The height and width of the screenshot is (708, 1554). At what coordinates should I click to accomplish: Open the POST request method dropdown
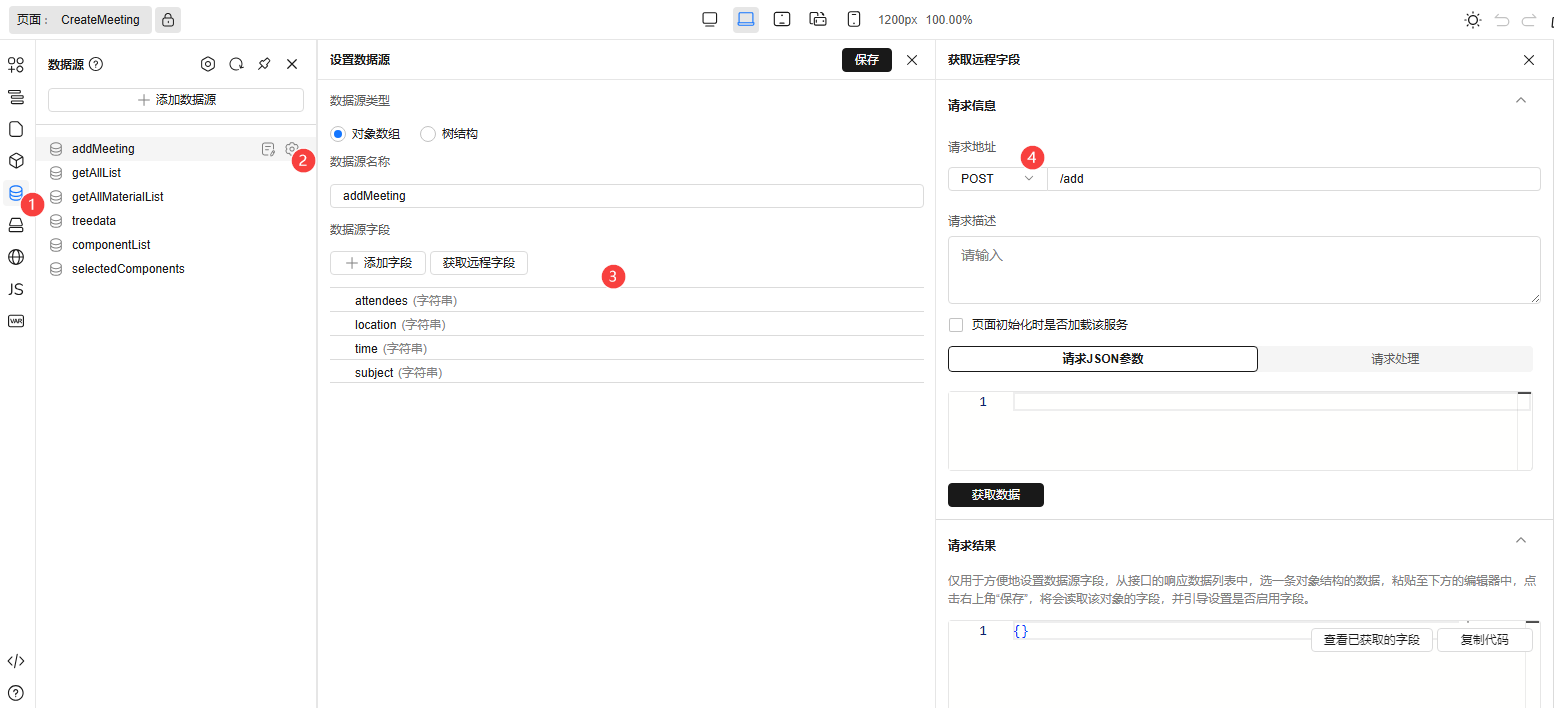[x=996, y=179]
